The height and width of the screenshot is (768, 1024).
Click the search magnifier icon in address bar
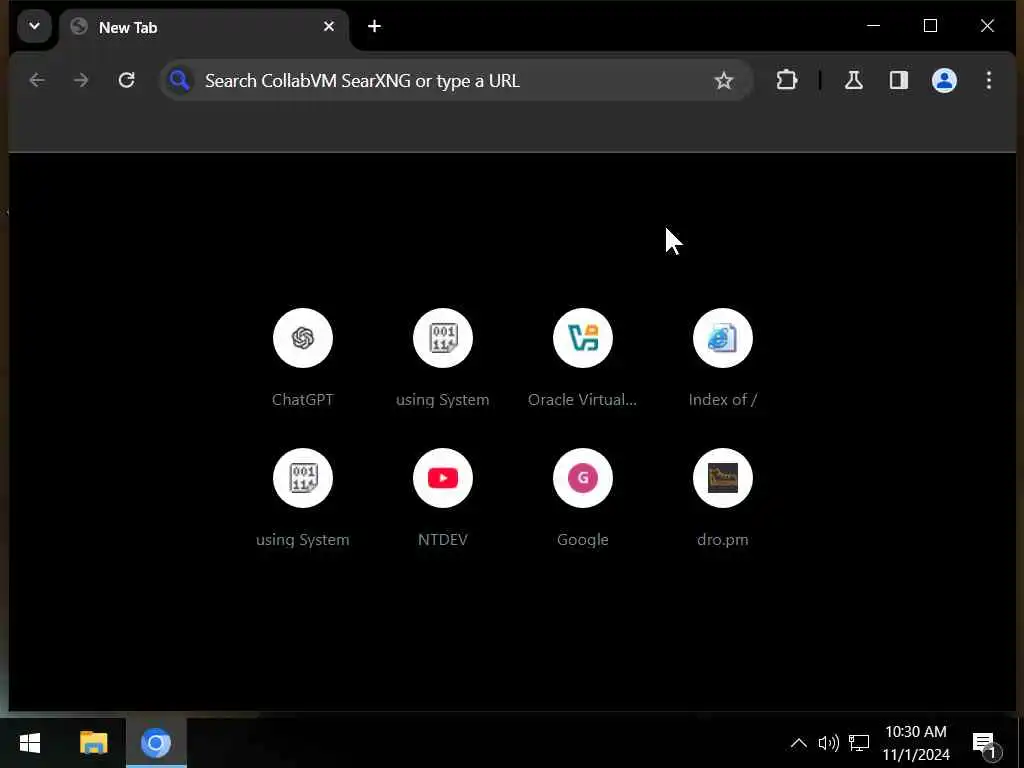pyautogui.click(x=180, y=80)
